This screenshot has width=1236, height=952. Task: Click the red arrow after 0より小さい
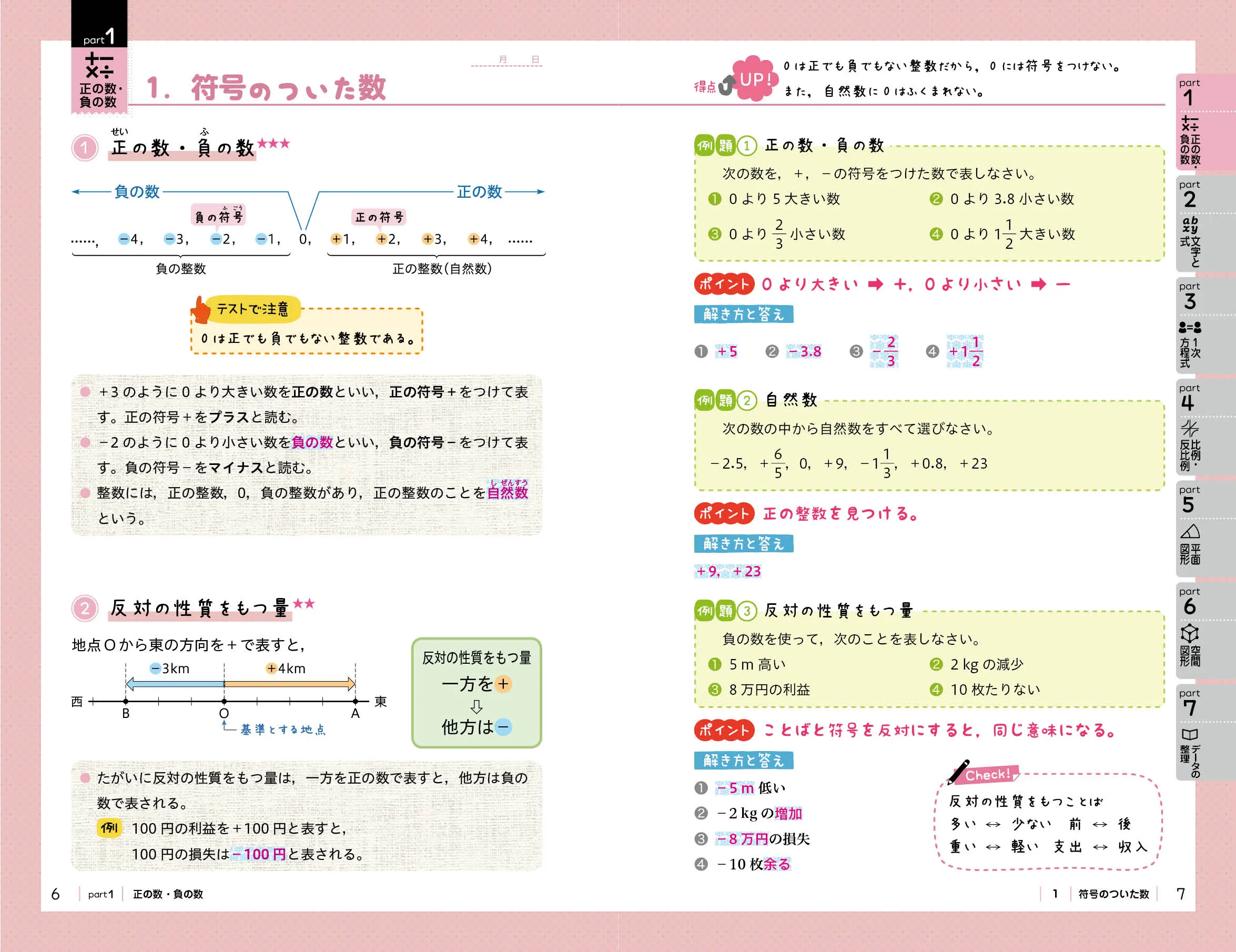point(1038,284)
